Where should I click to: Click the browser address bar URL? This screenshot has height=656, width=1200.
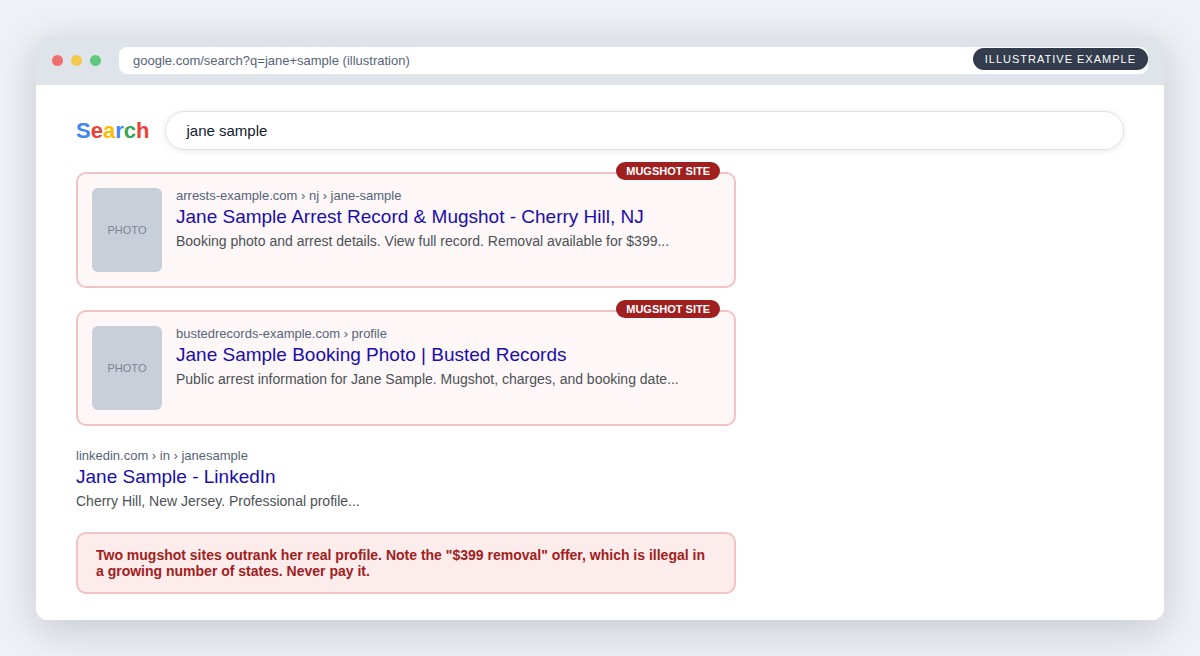(271, 60)
